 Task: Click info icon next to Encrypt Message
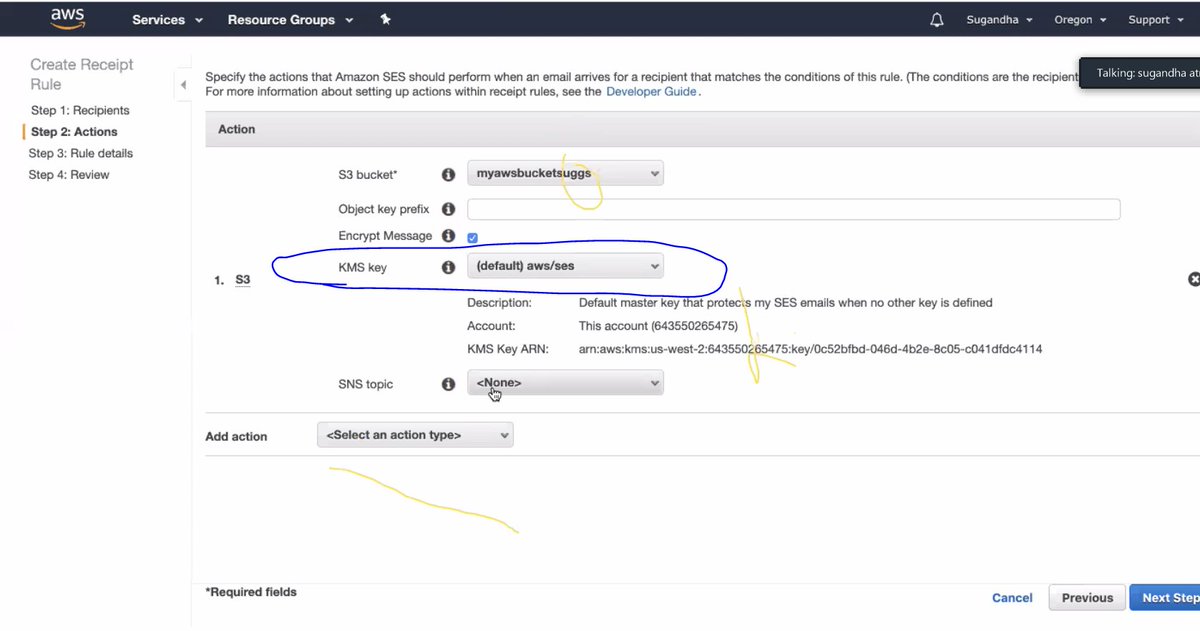click(x=449, y=236)
